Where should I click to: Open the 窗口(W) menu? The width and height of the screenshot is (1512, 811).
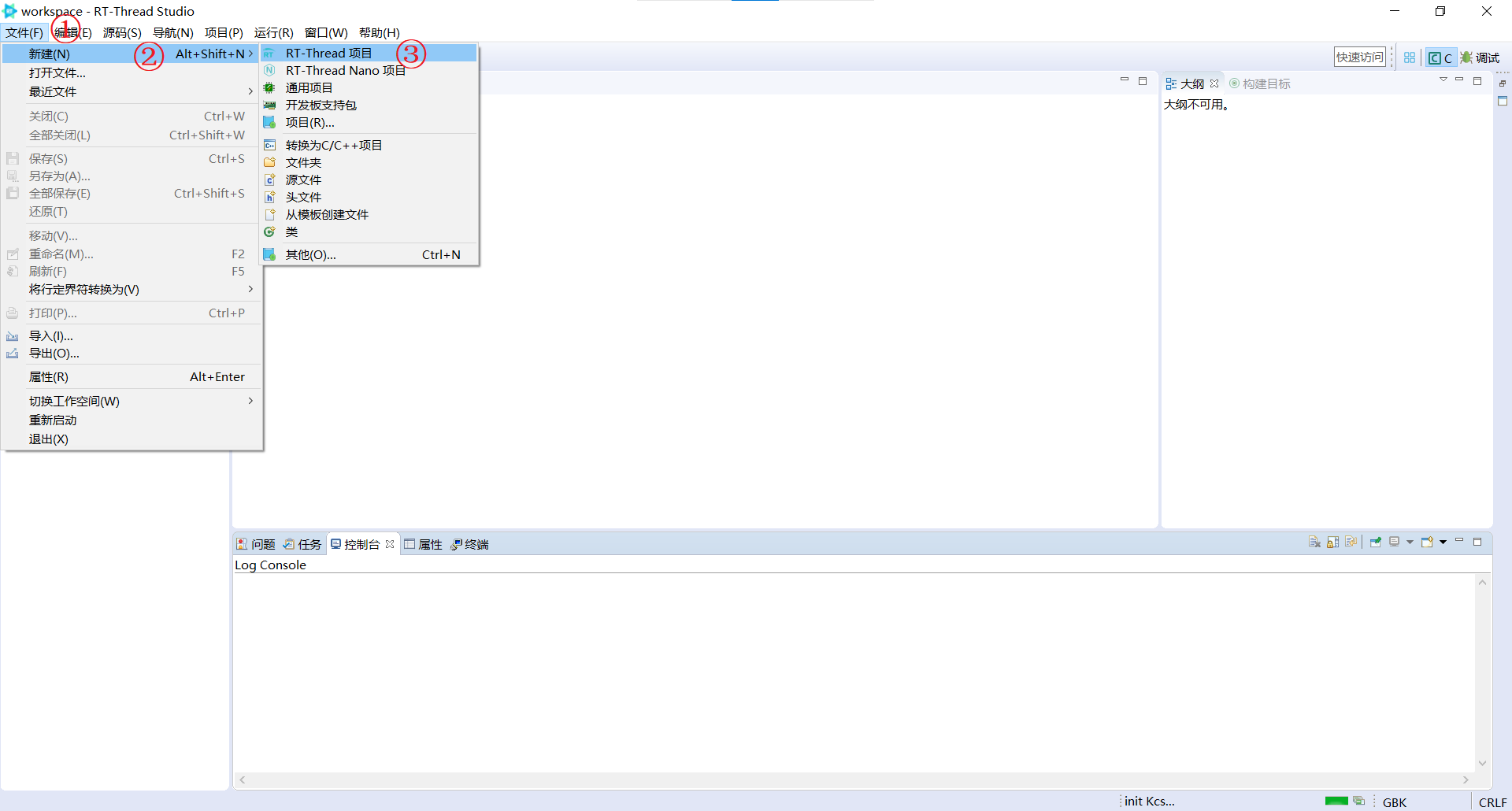(326, 32)
